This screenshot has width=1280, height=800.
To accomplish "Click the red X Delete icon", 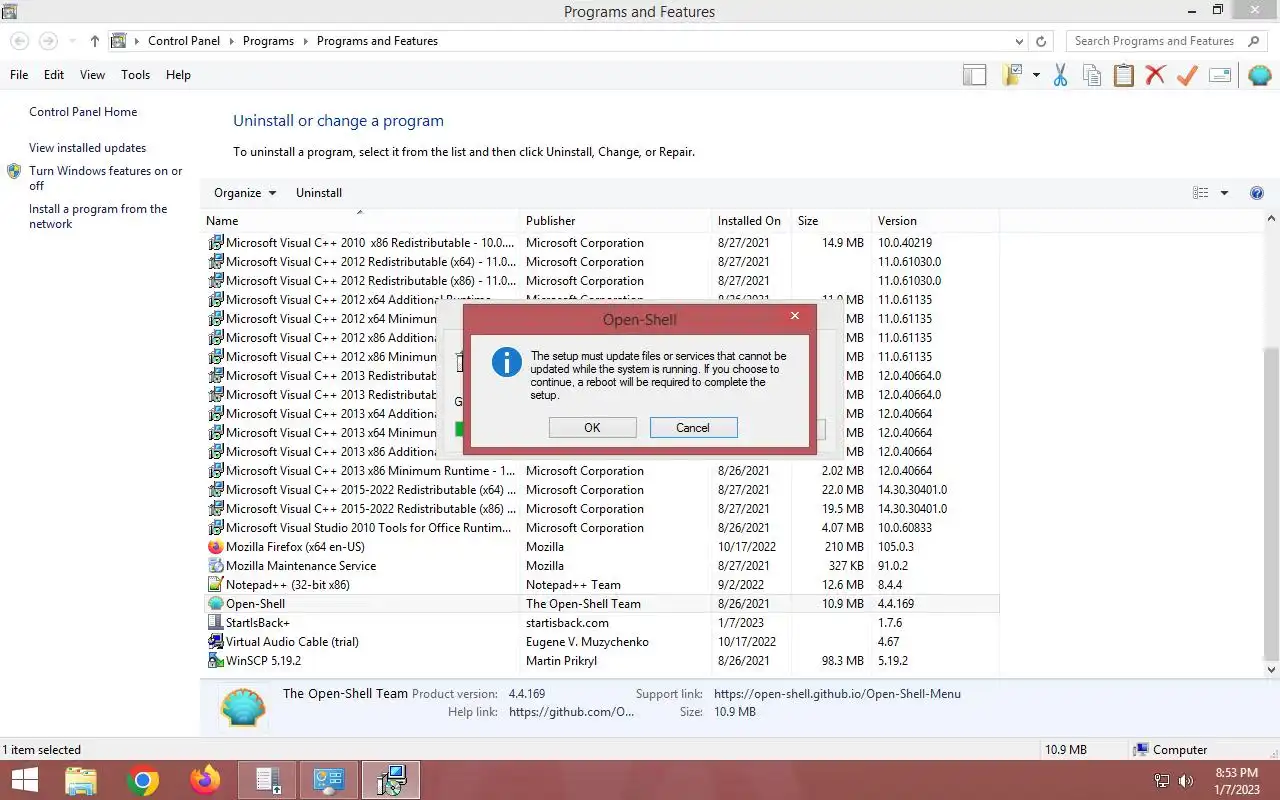I will tap(1155, 75).
